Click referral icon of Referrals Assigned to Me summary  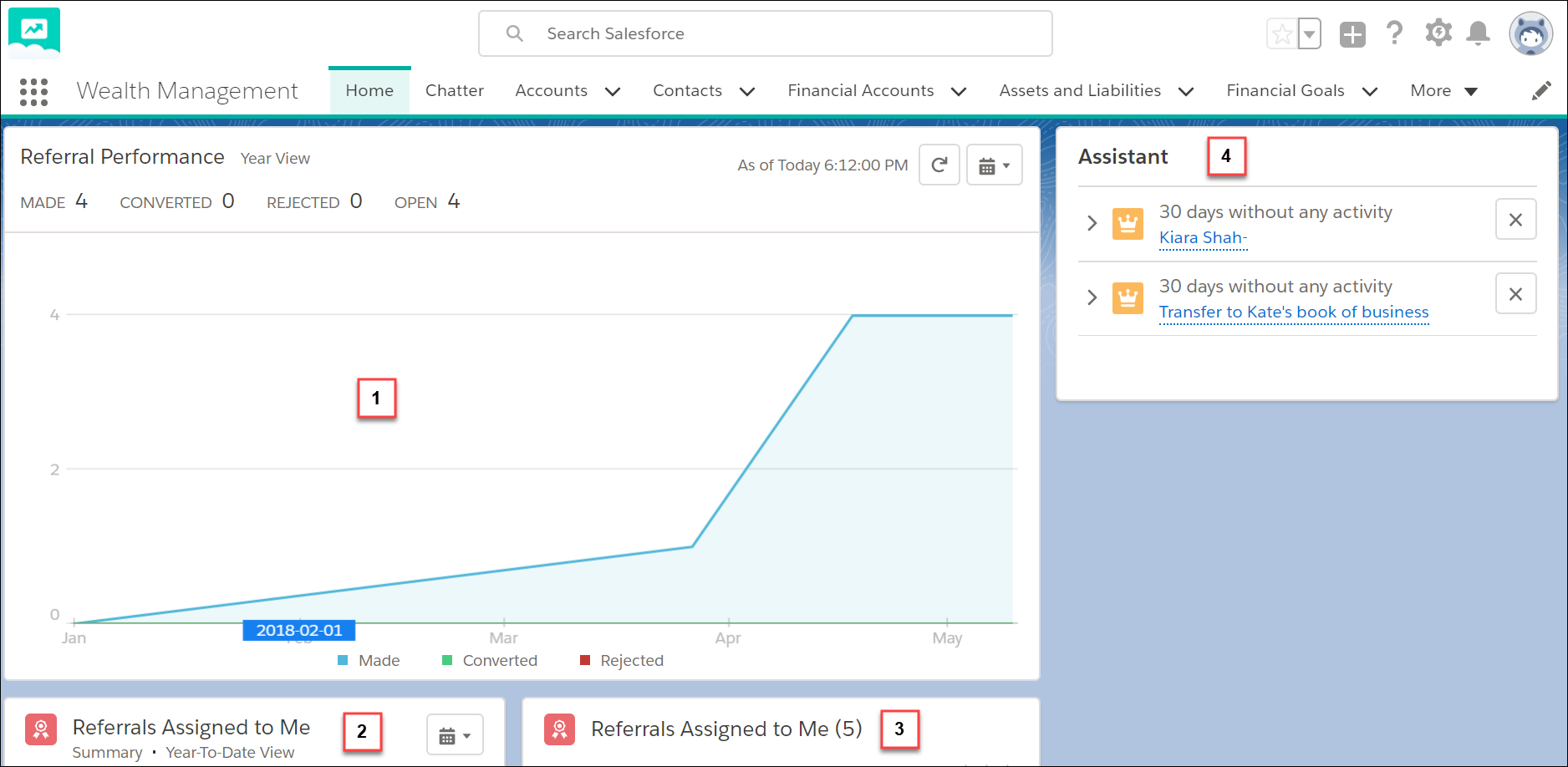click(x=41, y=729)
